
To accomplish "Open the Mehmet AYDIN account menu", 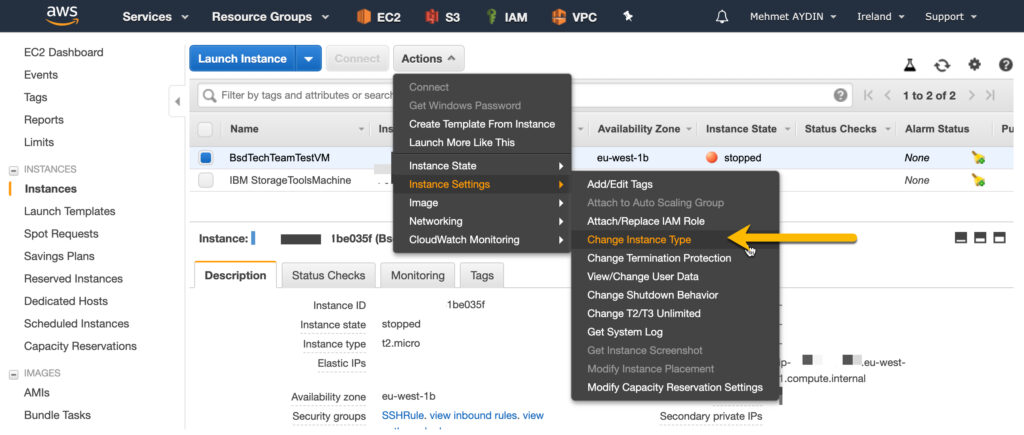I will (793, 17).
